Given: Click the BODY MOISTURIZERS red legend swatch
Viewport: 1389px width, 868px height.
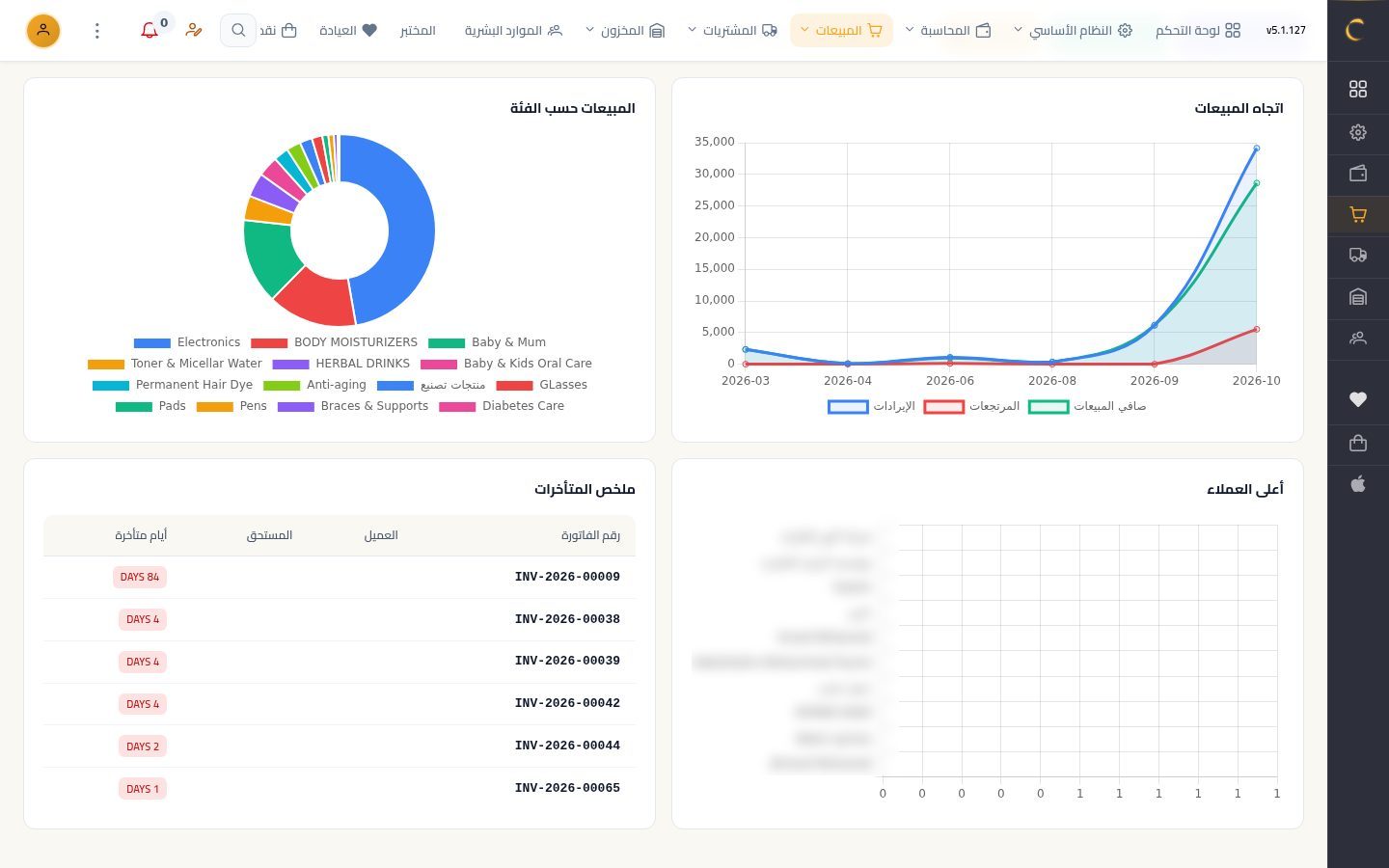Looking at the screenshot, I should pos(269,343).
